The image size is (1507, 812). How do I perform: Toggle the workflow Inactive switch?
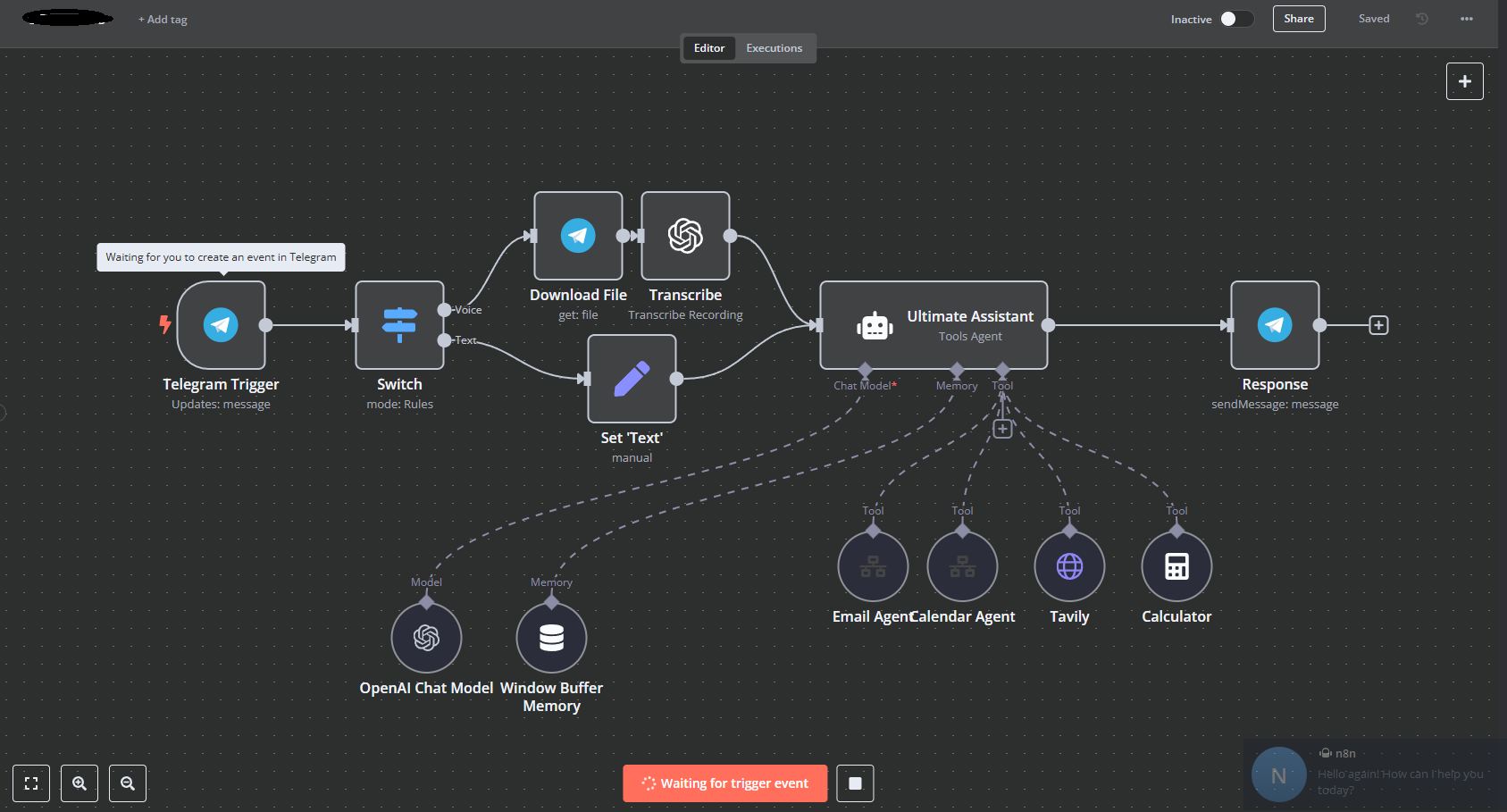(x=1237, y=19)
